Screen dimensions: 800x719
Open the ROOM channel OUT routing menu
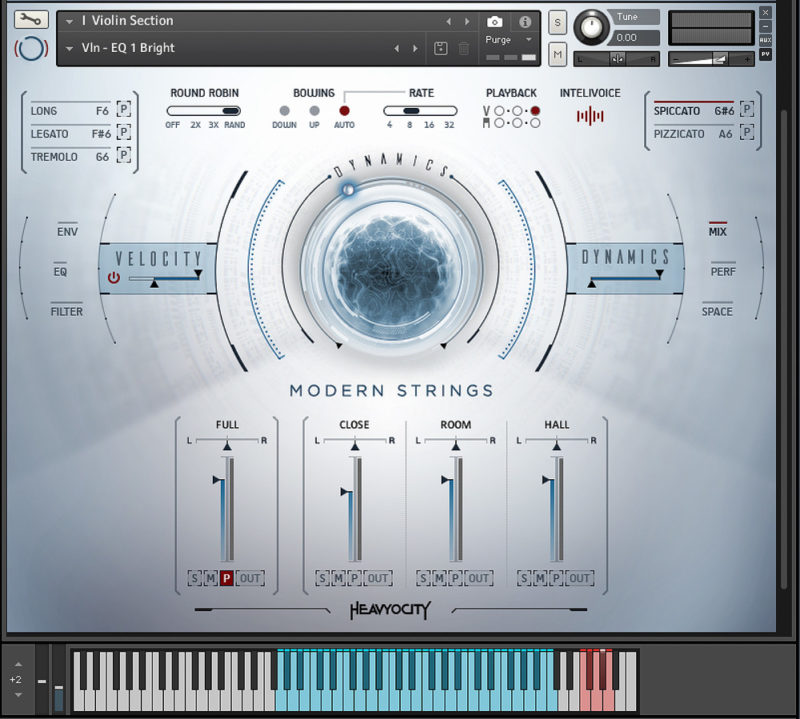click(x=479, y=578)
